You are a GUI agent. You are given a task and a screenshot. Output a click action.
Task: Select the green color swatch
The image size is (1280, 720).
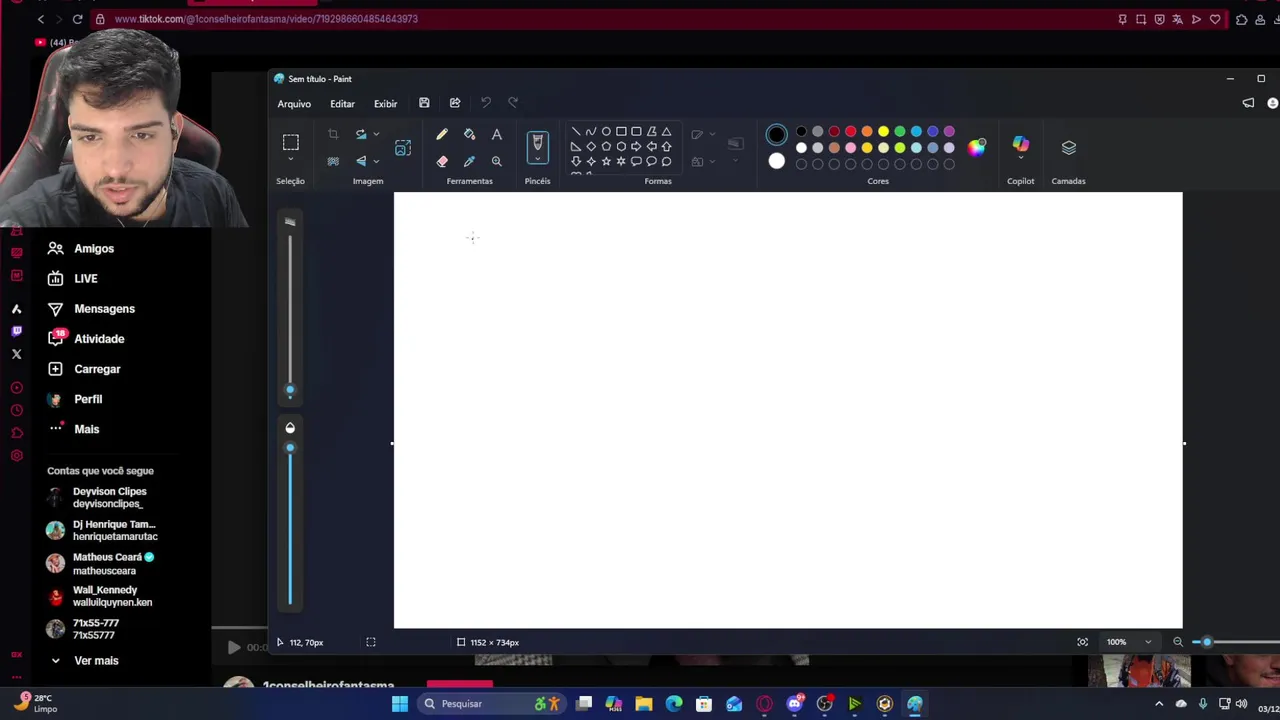900,131
